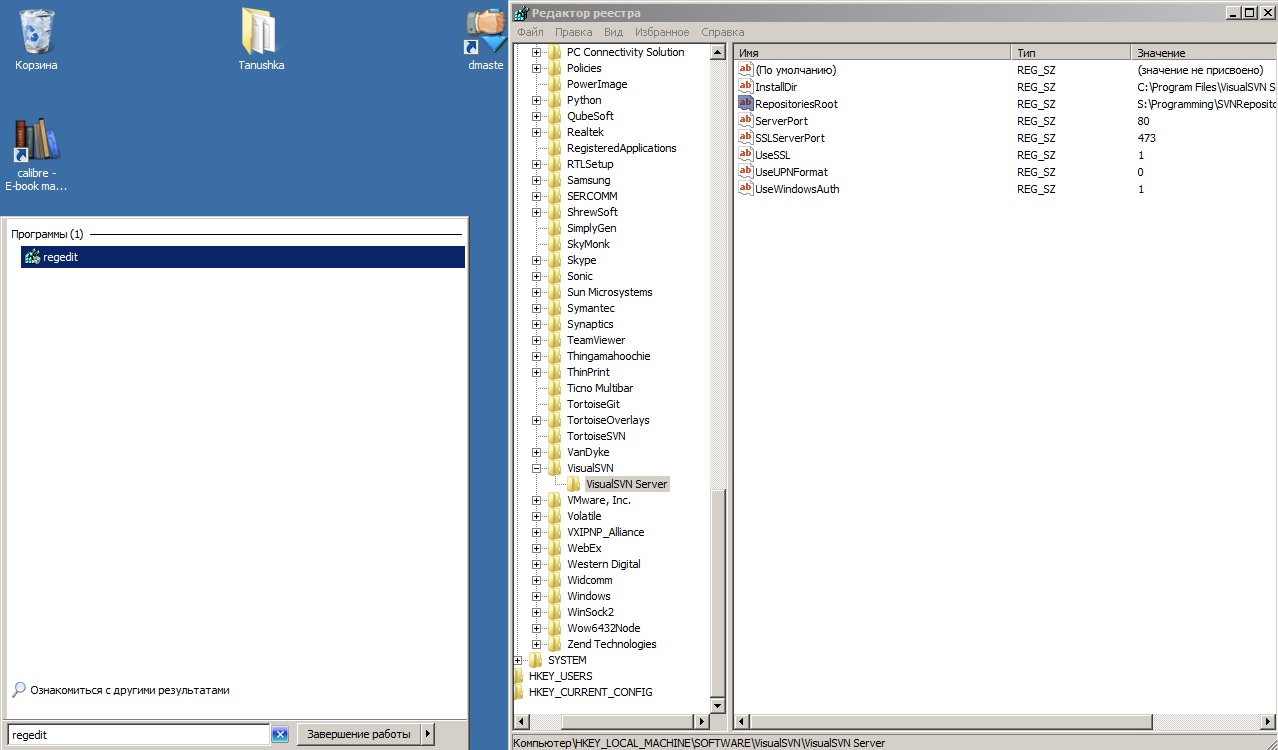The image size is (1278, 750).
Task: Click the Завершение работы shutdown button
Action: (x=358, y=734)
